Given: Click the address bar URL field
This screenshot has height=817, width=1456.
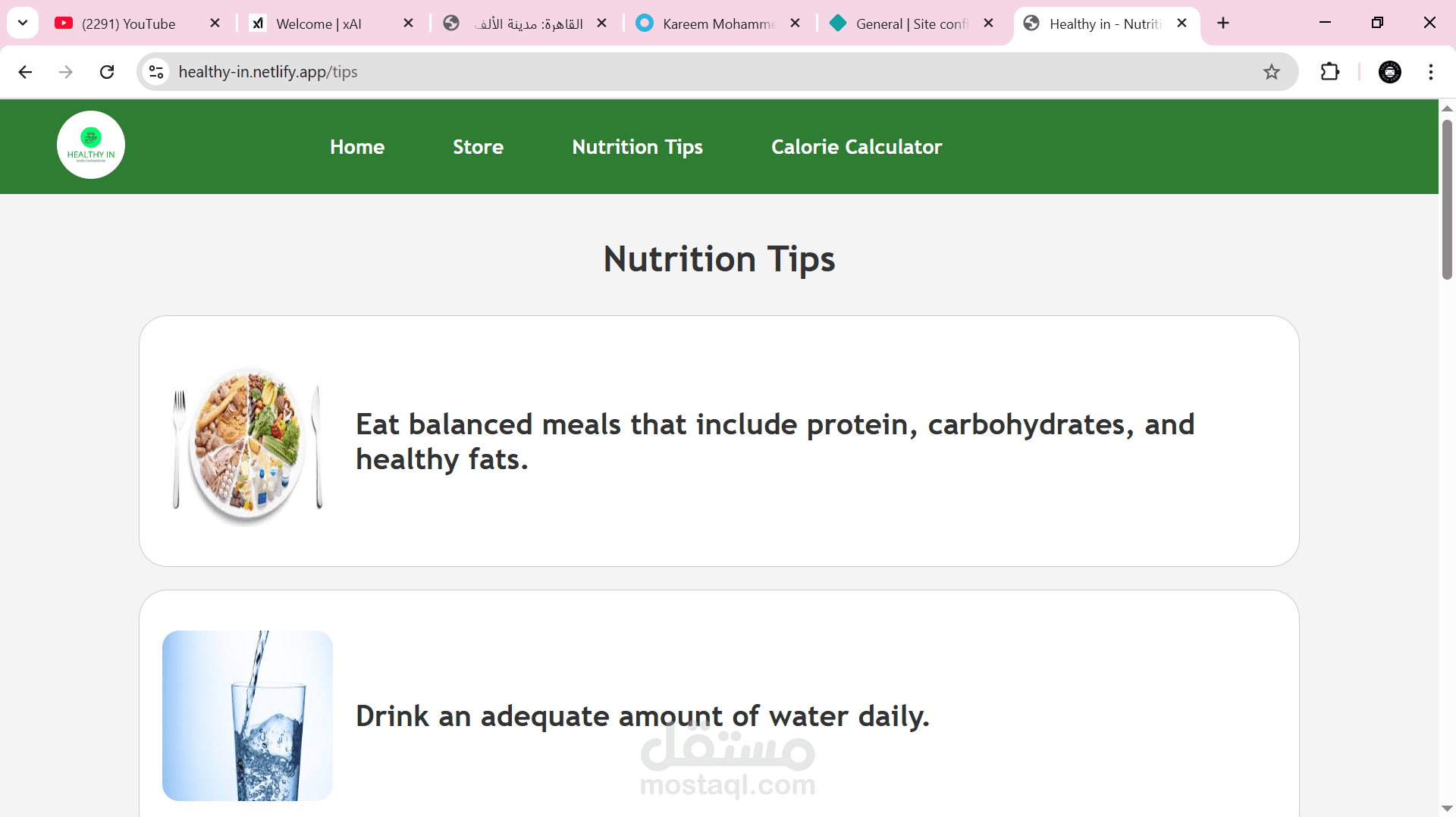Looking at the screenshot, I should (682, 72).
